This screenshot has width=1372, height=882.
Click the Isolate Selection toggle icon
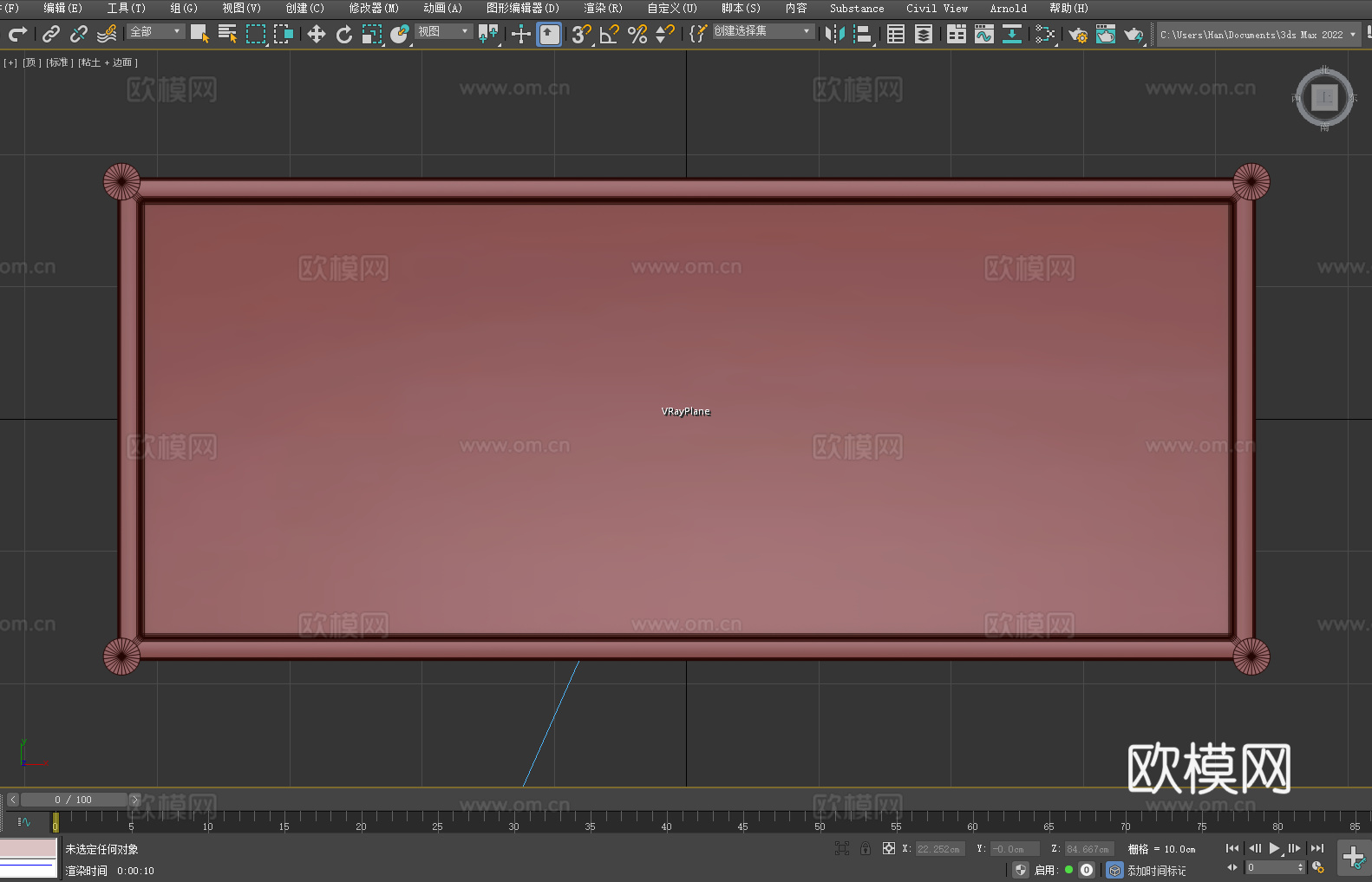[x=842, y=848]
